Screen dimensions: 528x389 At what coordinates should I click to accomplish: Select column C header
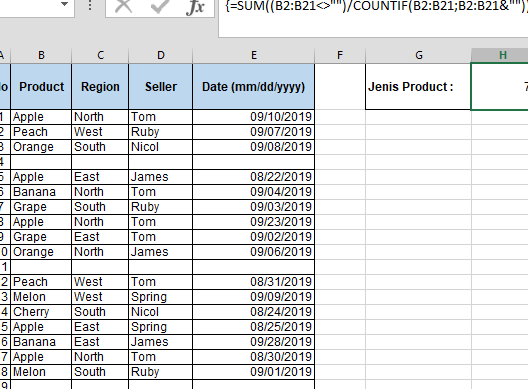point(100,55)
